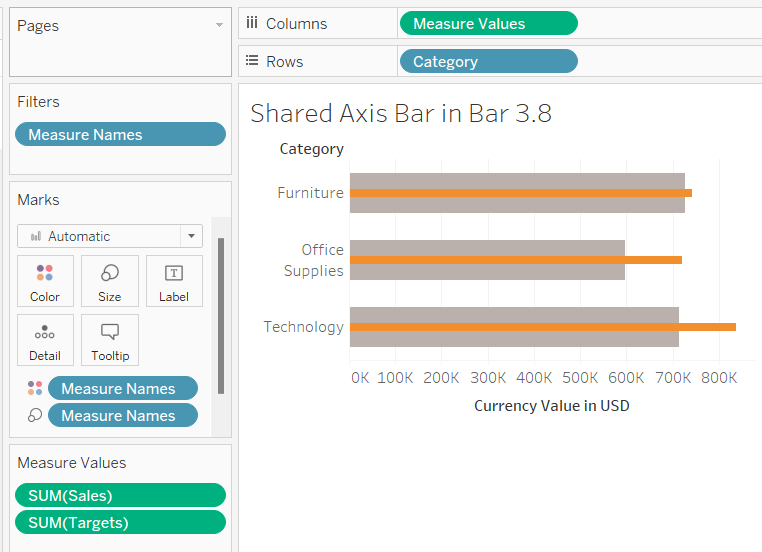762x552 pixels.
Task: Click the Office Supplies orange bar tip
Action: click(x=678, y=260)
